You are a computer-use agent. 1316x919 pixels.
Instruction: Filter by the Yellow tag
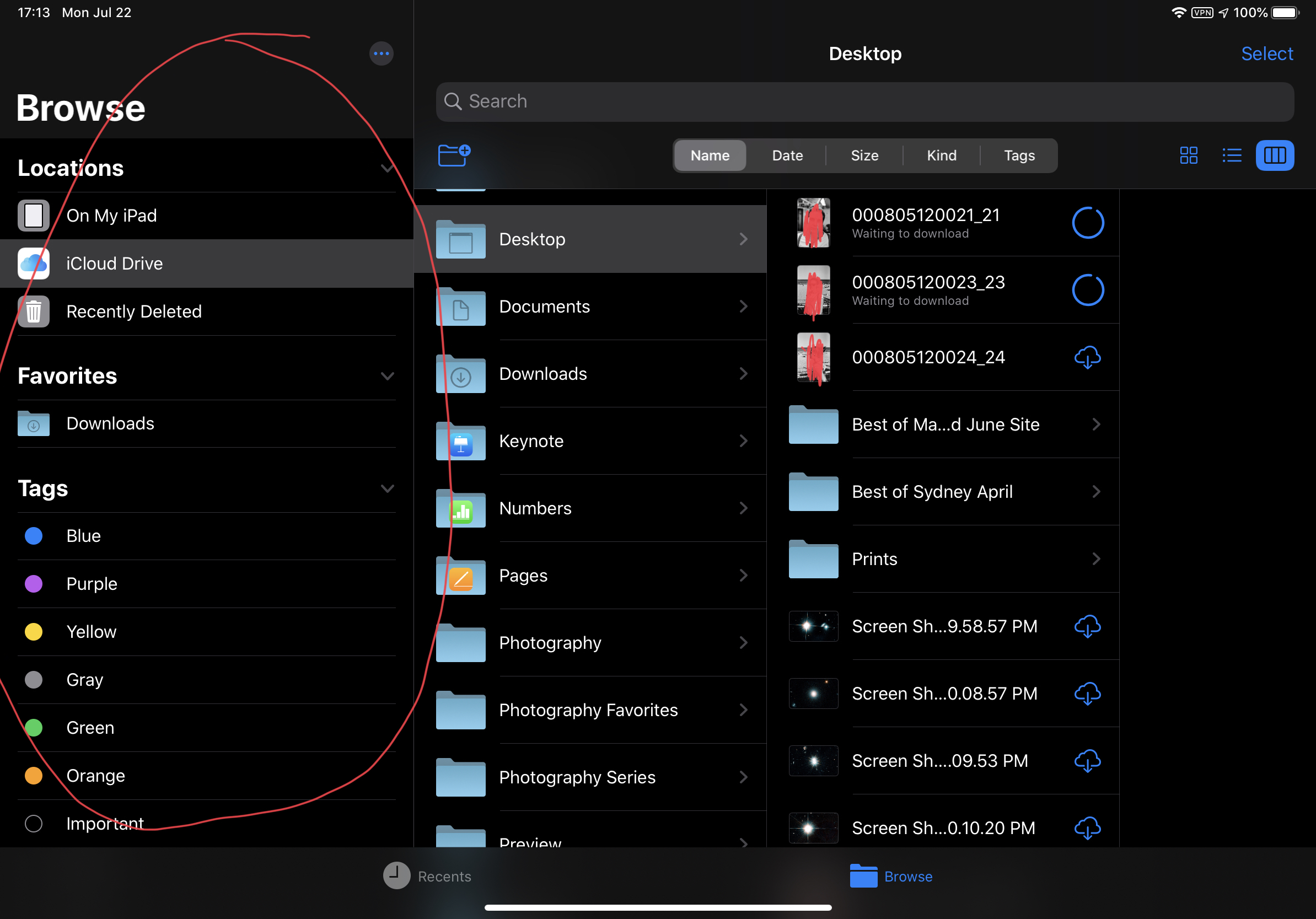tap(206, 632)
